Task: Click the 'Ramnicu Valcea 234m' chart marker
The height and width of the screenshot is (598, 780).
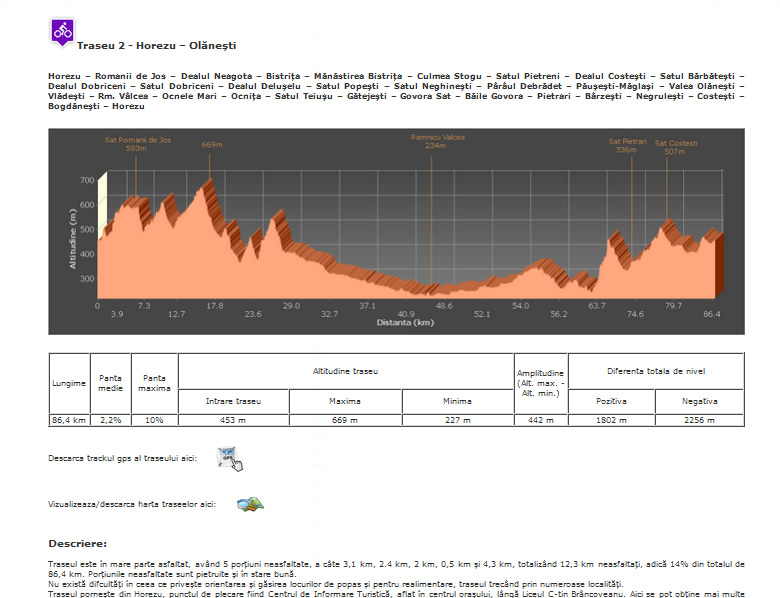Action: tap(434, 141)
